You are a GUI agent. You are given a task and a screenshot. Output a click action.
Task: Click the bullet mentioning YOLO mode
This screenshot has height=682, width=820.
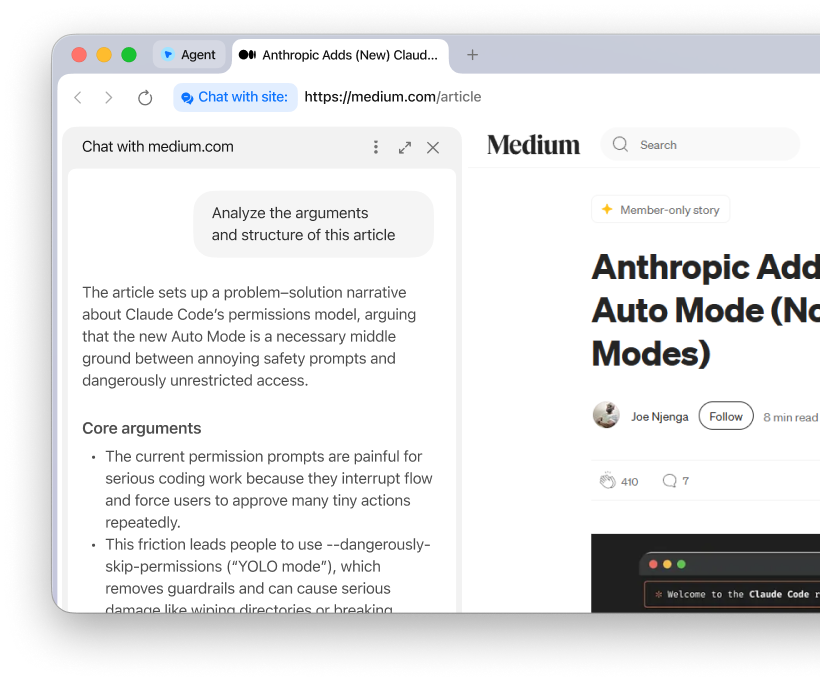268,574
